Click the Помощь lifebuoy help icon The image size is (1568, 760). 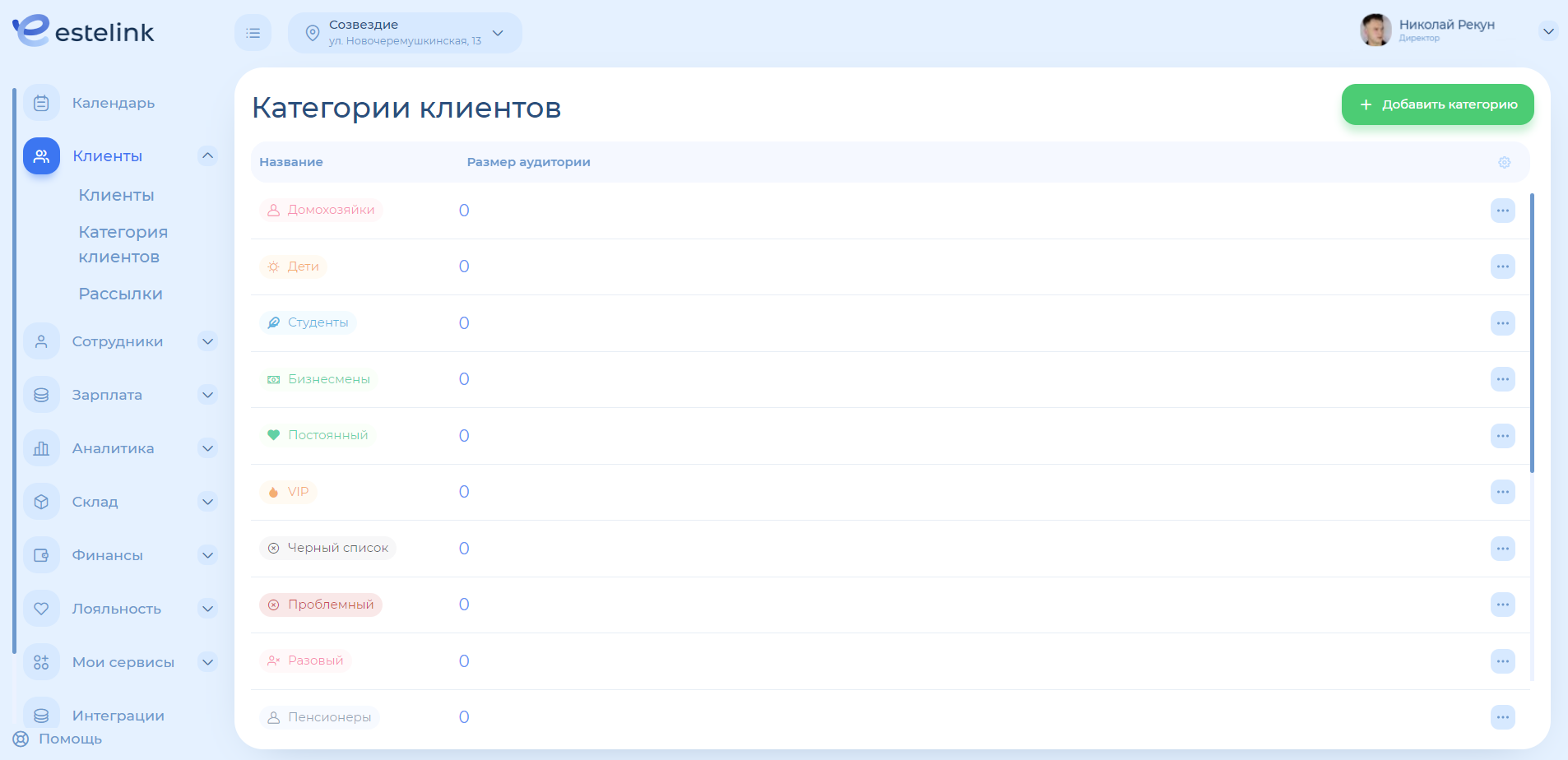[21, 739]
